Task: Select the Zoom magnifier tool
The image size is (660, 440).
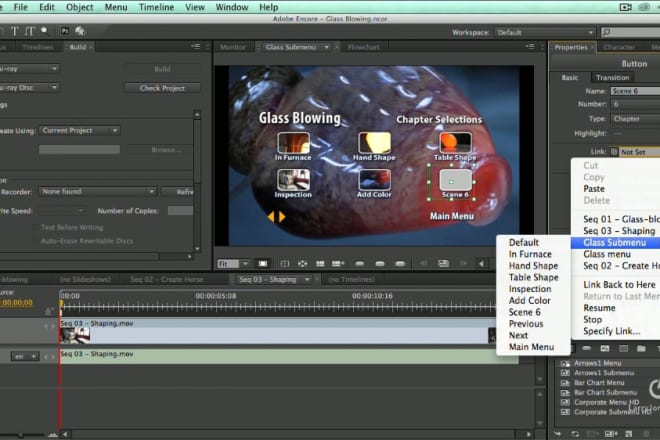Action: coord(44,31)
